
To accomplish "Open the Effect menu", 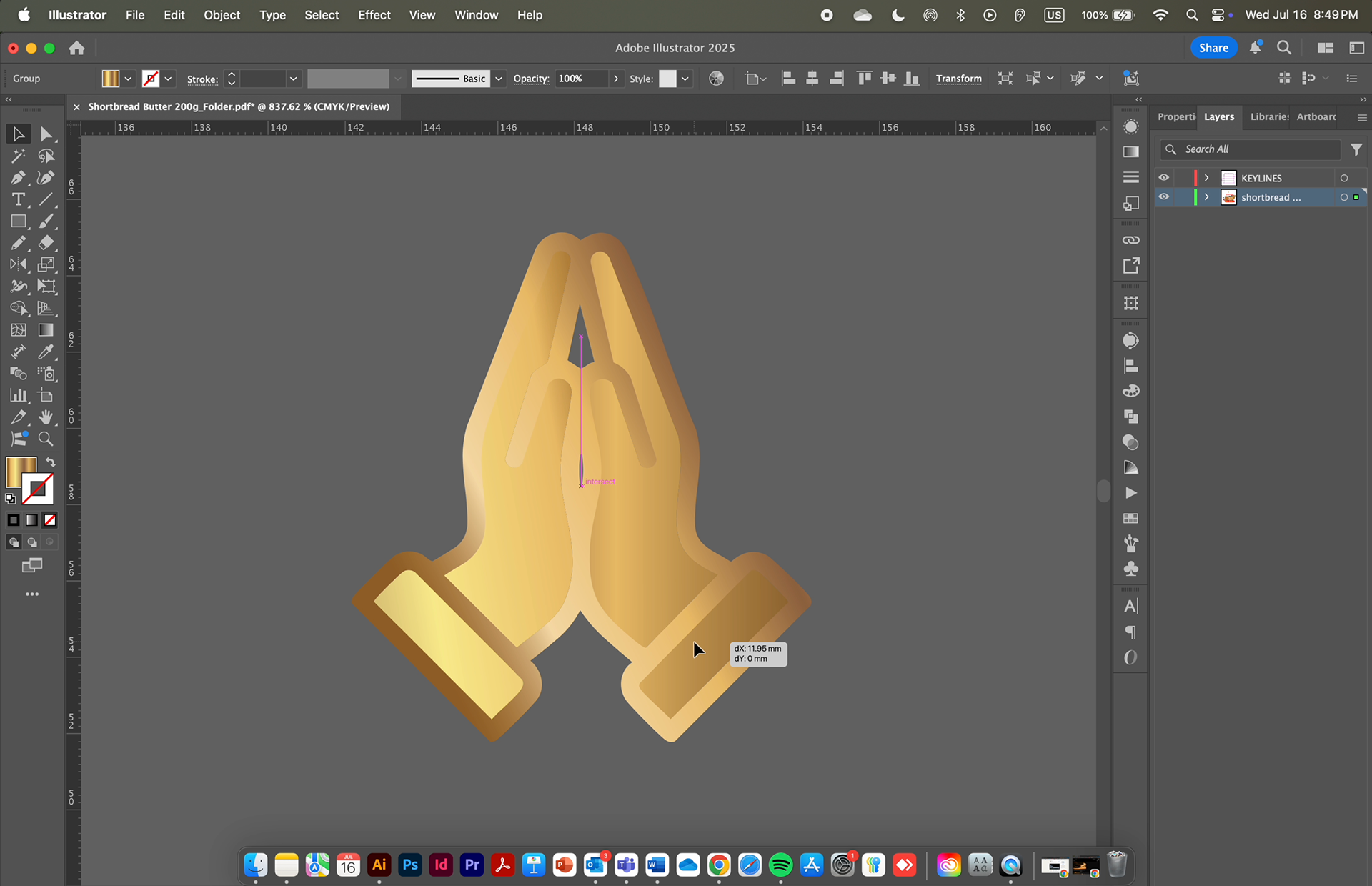I will click(374, 15).
